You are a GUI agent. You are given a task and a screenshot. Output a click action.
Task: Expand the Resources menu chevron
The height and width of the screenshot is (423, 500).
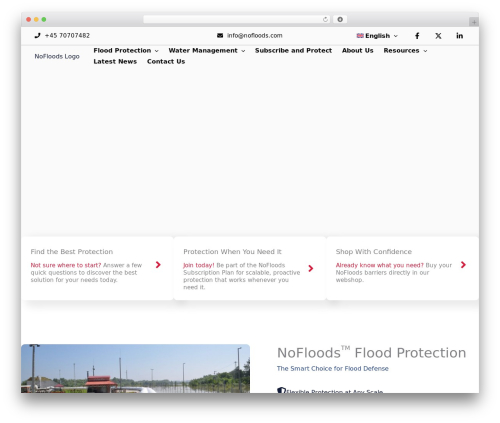[425, 51]
